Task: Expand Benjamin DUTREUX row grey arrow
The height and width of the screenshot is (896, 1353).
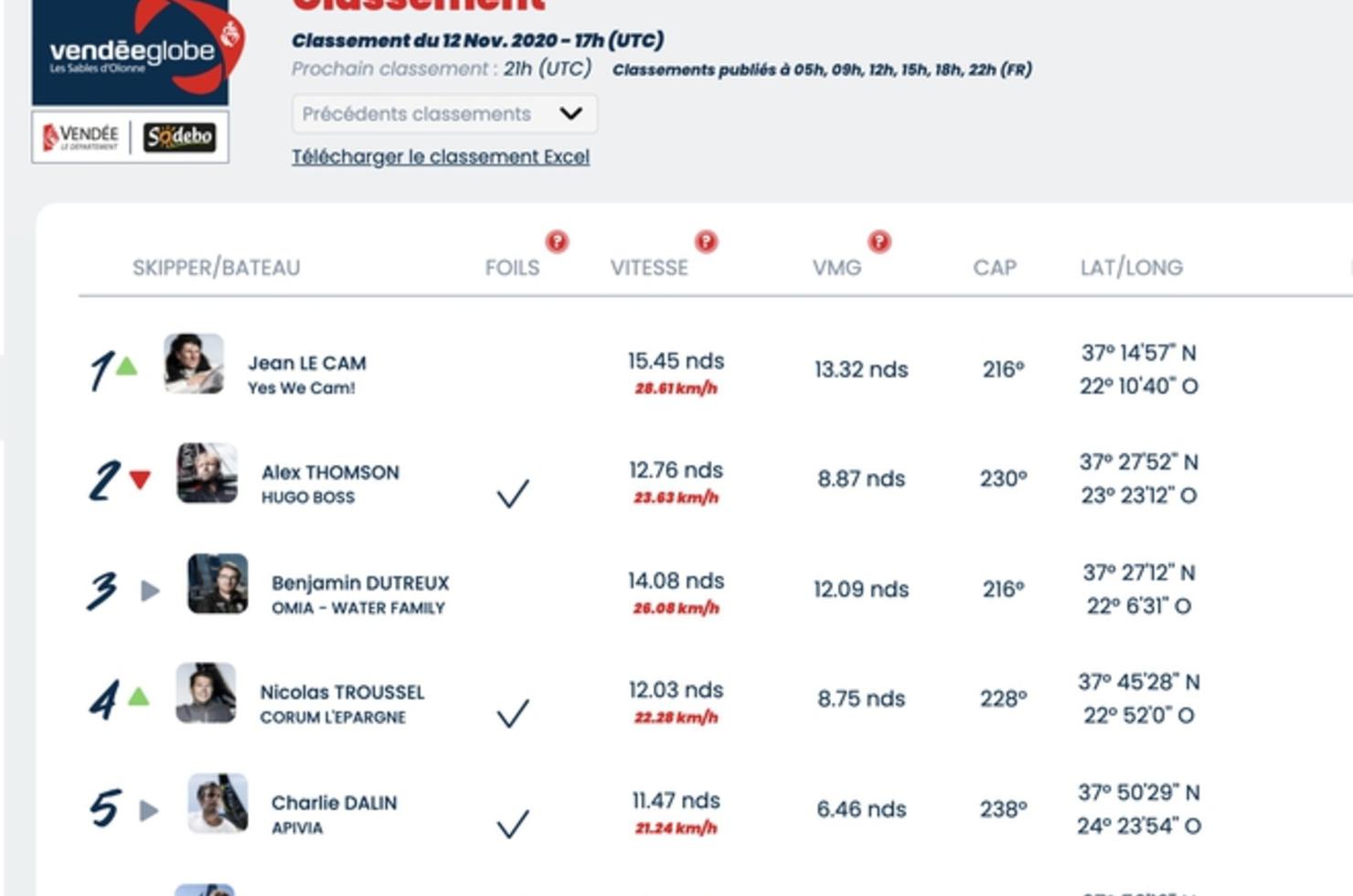Action: (x=151, y=591)
